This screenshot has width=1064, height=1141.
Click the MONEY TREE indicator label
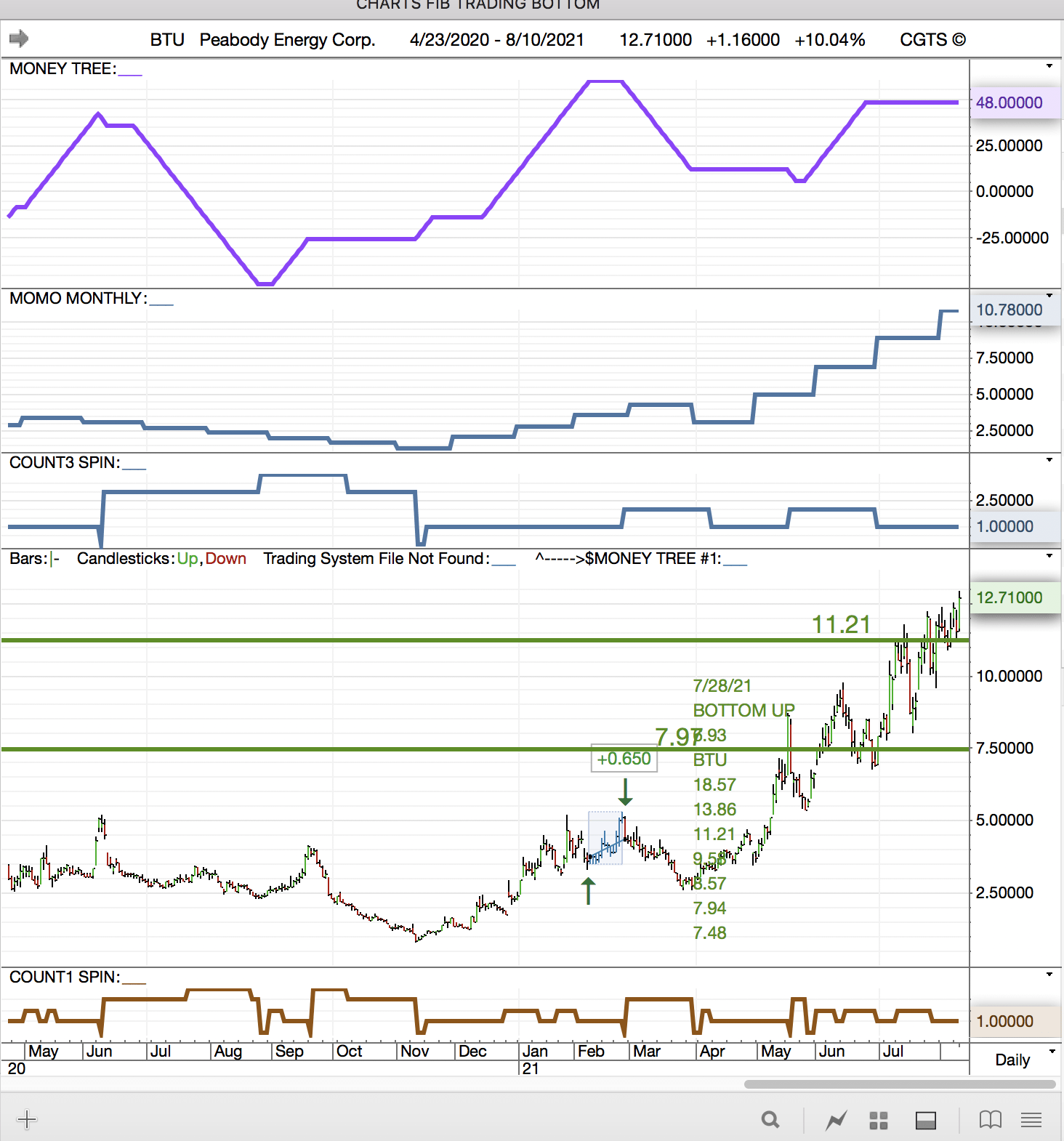(x=63, y=69)
